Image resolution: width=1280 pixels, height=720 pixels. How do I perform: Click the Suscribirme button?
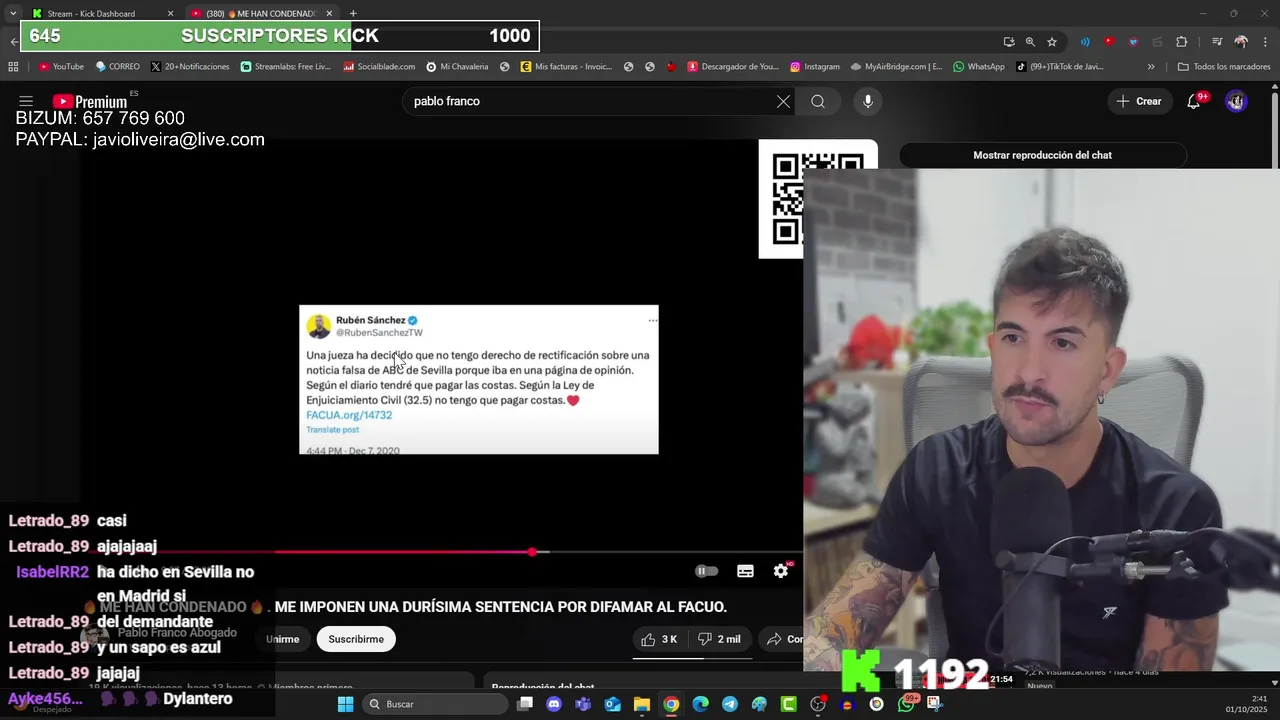pos(356,639)
